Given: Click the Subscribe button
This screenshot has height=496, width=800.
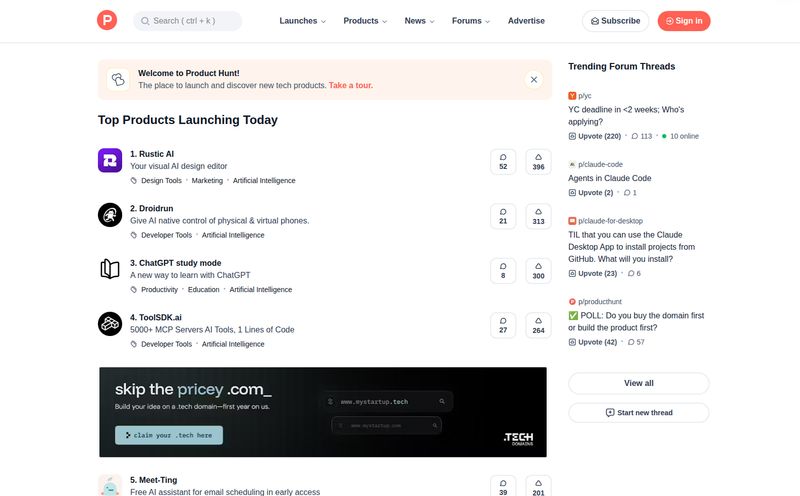Looking at the screenshot, I should click(615, 21).
